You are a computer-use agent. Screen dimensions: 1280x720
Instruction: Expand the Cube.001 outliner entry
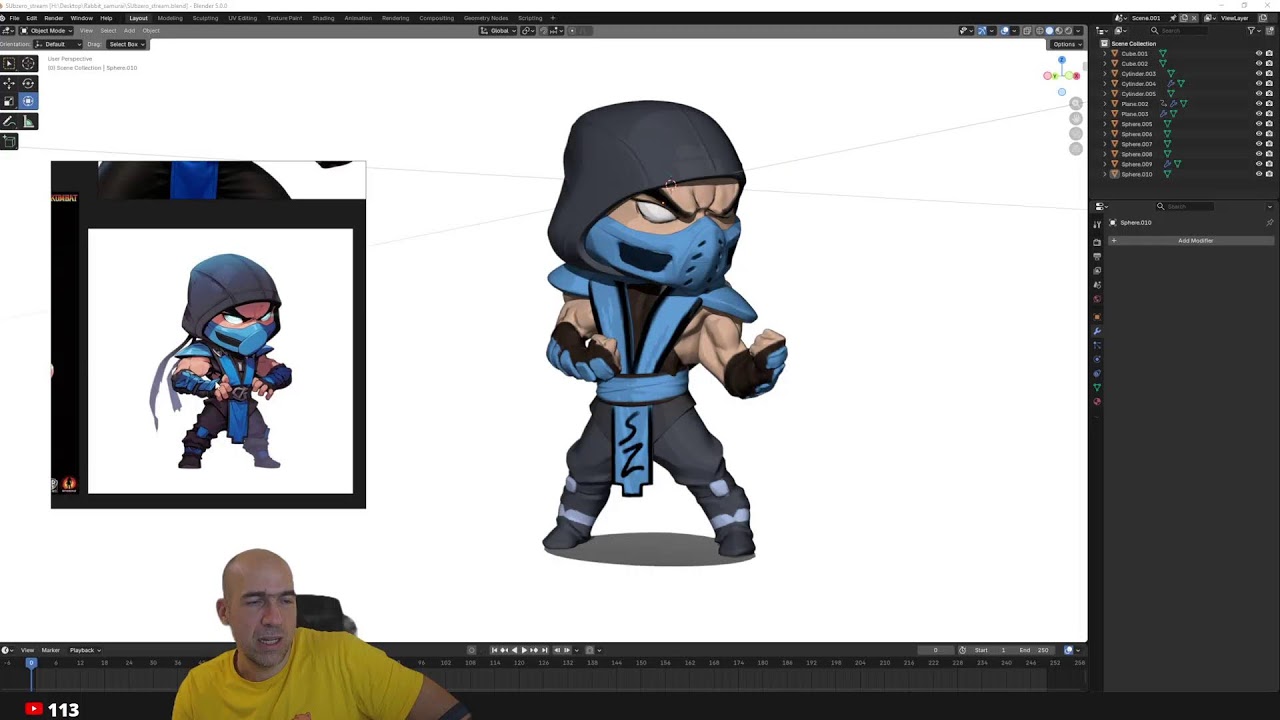[1105, 53]
